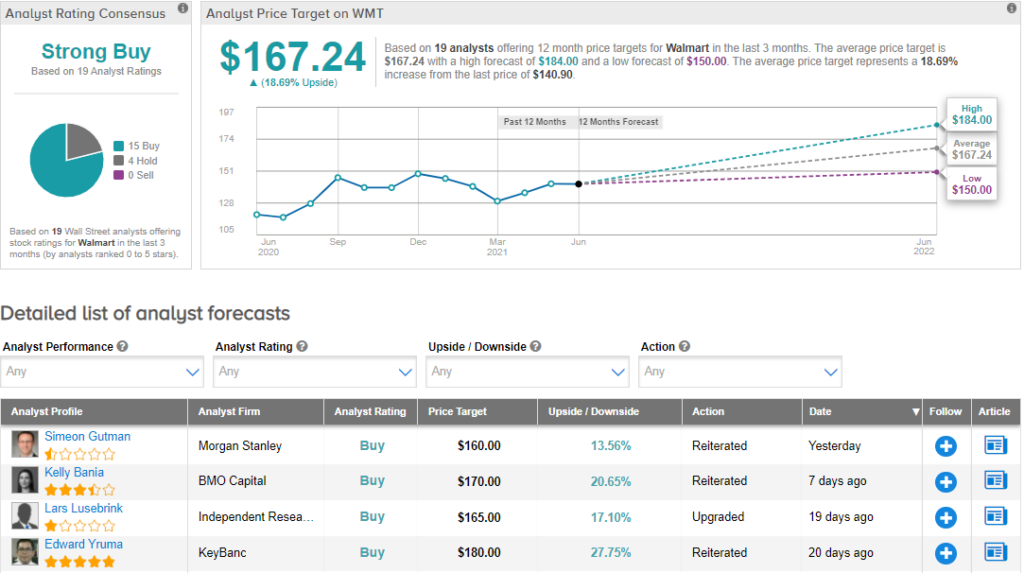Sort table by Price Target column
The image size is (1024, 573).
(x=457, y=412)
